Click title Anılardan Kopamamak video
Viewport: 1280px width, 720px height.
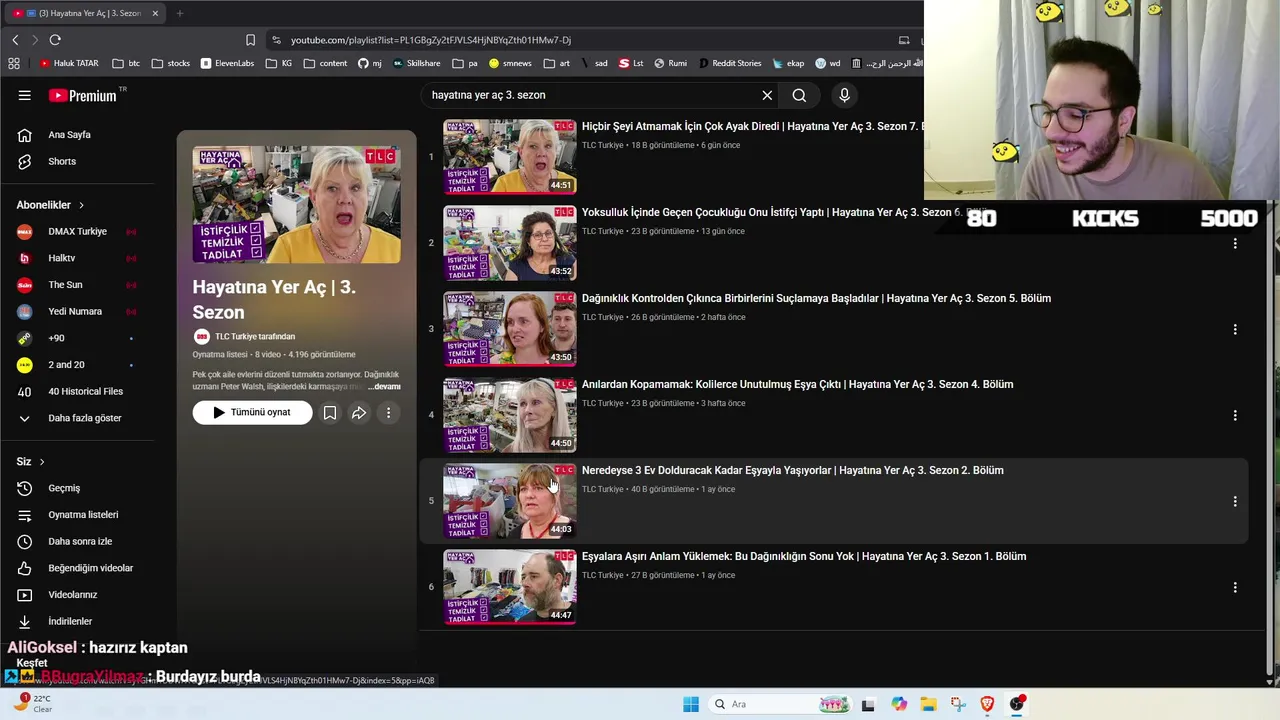pos(797,384)
